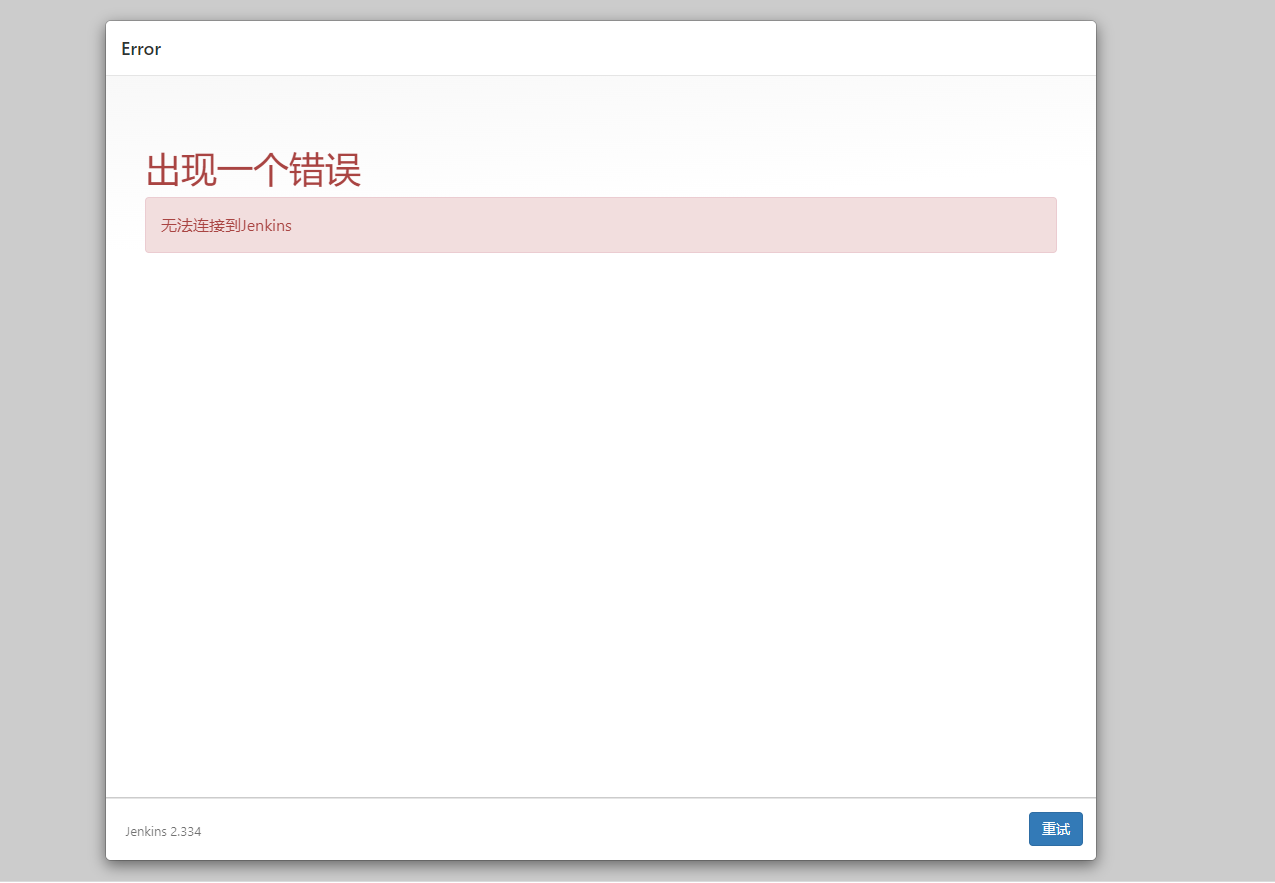The image size is (1275, 883).
Task: Click the red heading 出现一个错误
Action: coord(253,170)
